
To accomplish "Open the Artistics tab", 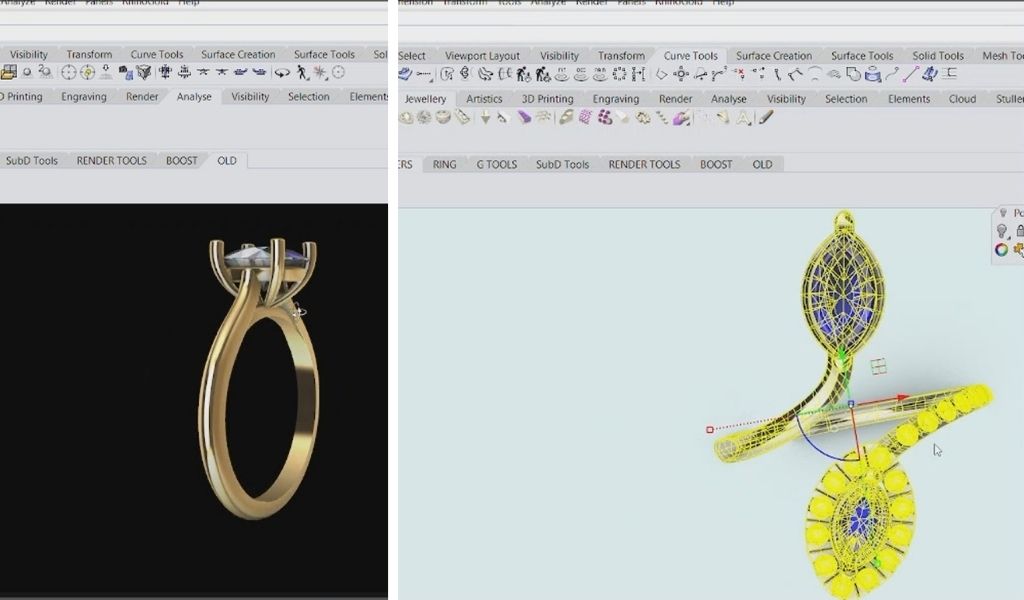I will point(484,99).
